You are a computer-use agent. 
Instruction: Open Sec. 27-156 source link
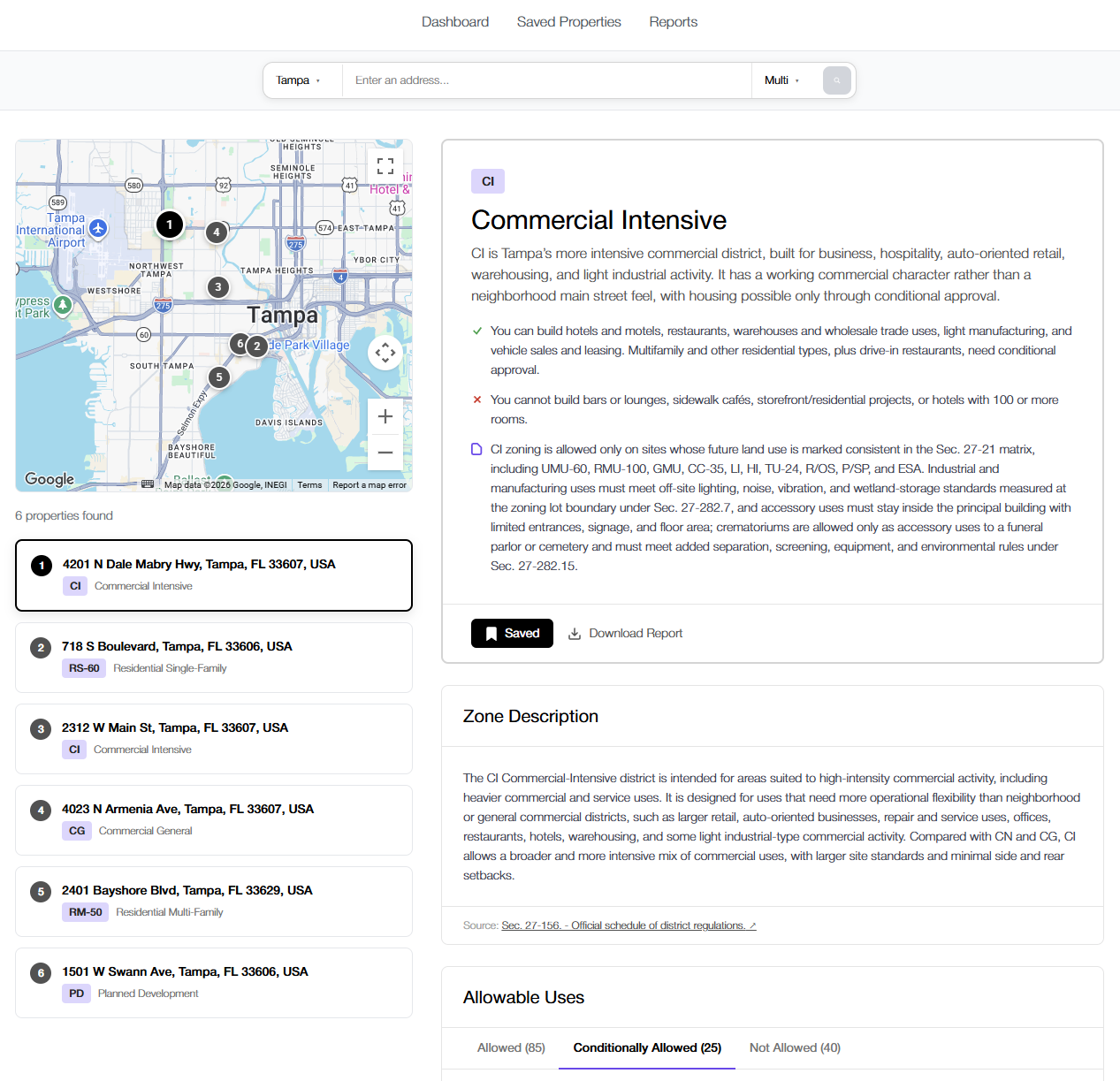(629, 925)
